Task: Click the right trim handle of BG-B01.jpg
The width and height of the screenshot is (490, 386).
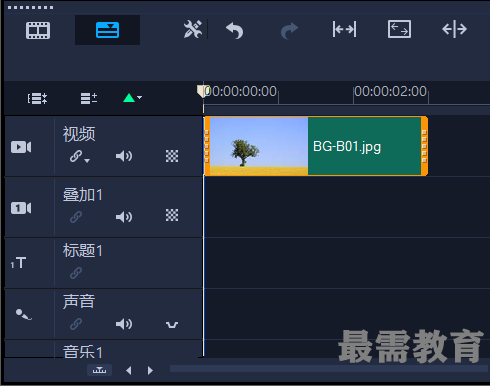Action: pyautogui.click(x=424, y=146)
